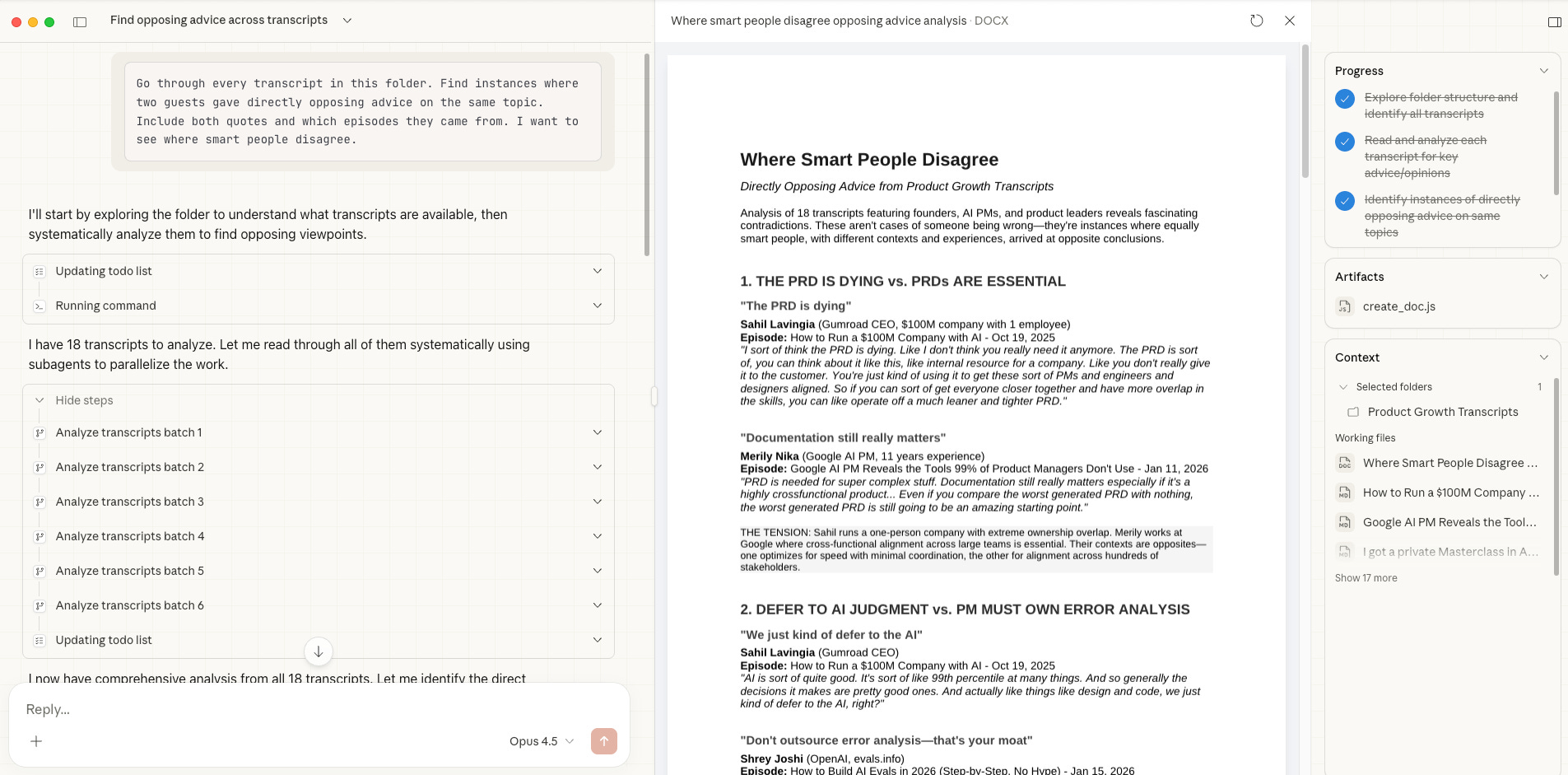Click the MD icon beside How to Run a $100M

[1344, 493]
